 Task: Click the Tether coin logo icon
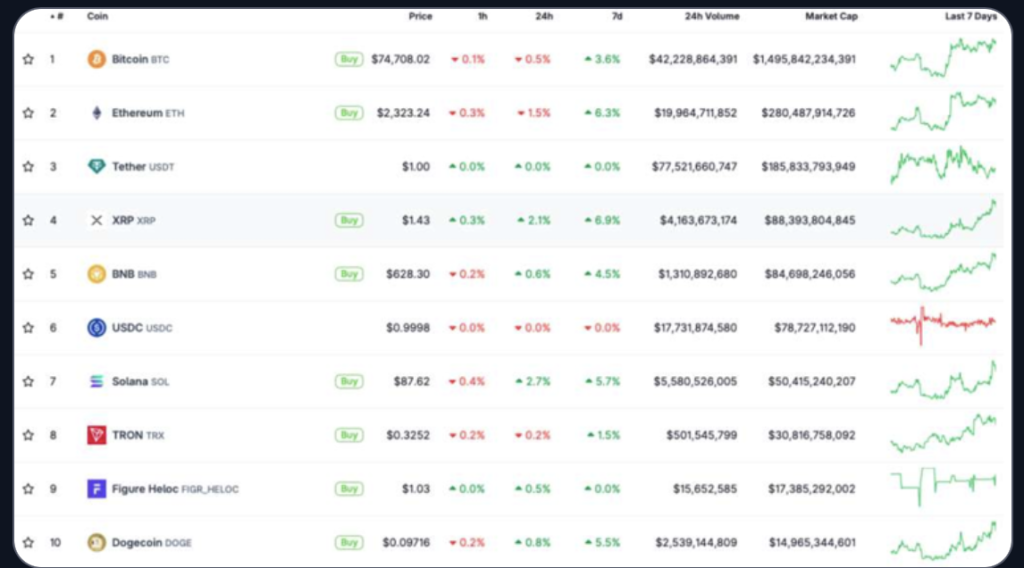tap(97, 166)
